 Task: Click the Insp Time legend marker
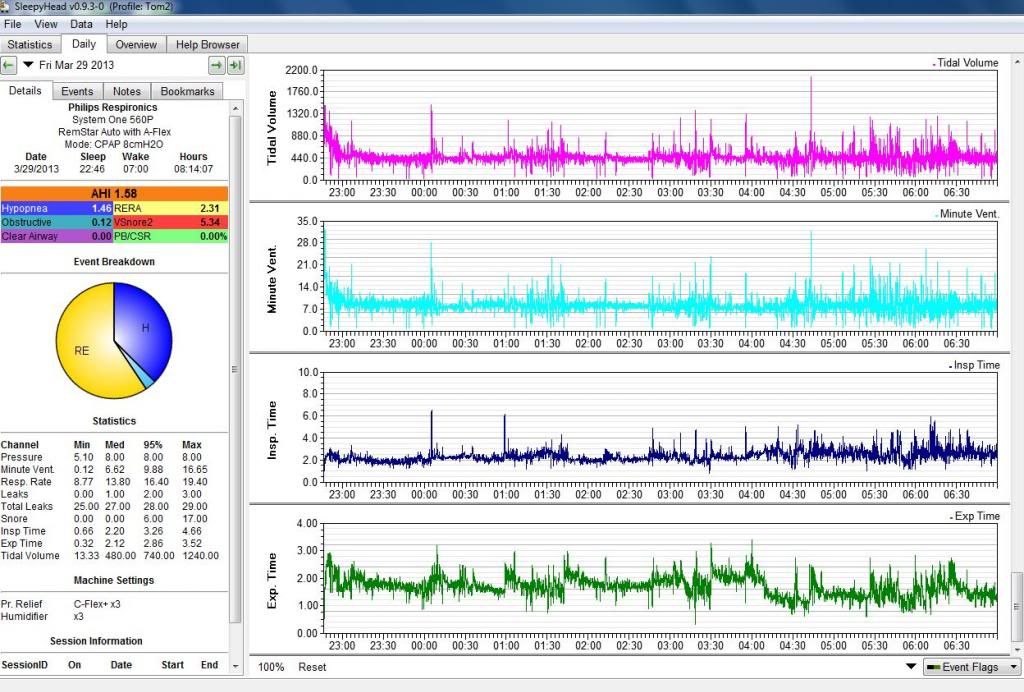(x=950, y=366)
